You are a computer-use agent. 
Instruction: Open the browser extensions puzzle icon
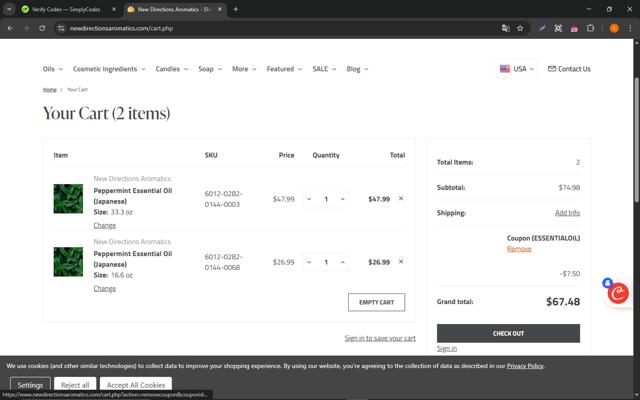pyautogui.click(x=590, y=28)
